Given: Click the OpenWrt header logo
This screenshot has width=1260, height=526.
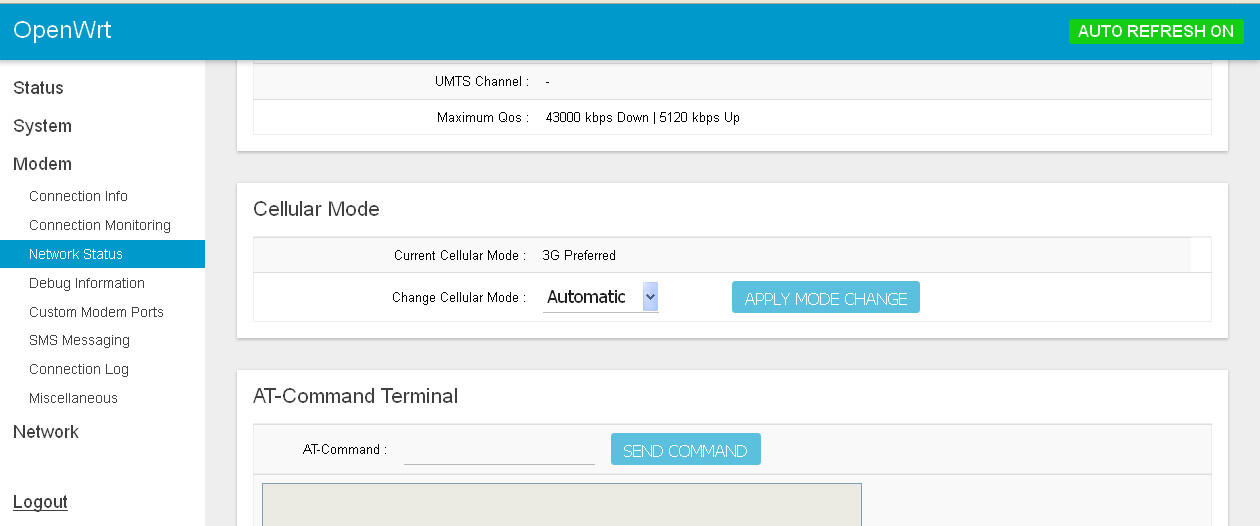Looking at the screenshot, I should tap(62, 30).
